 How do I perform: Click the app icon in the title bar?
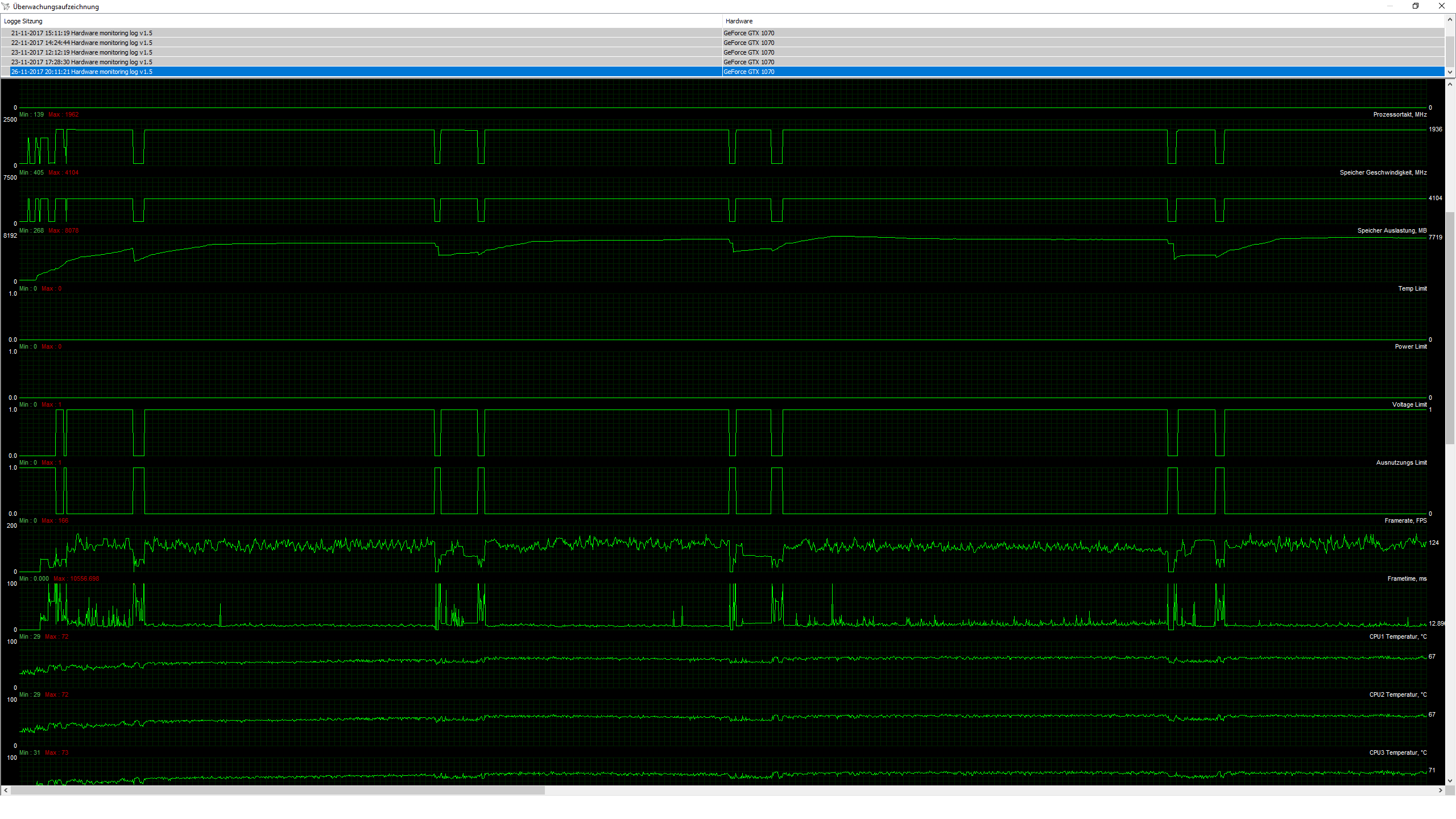tap(6, 6)
